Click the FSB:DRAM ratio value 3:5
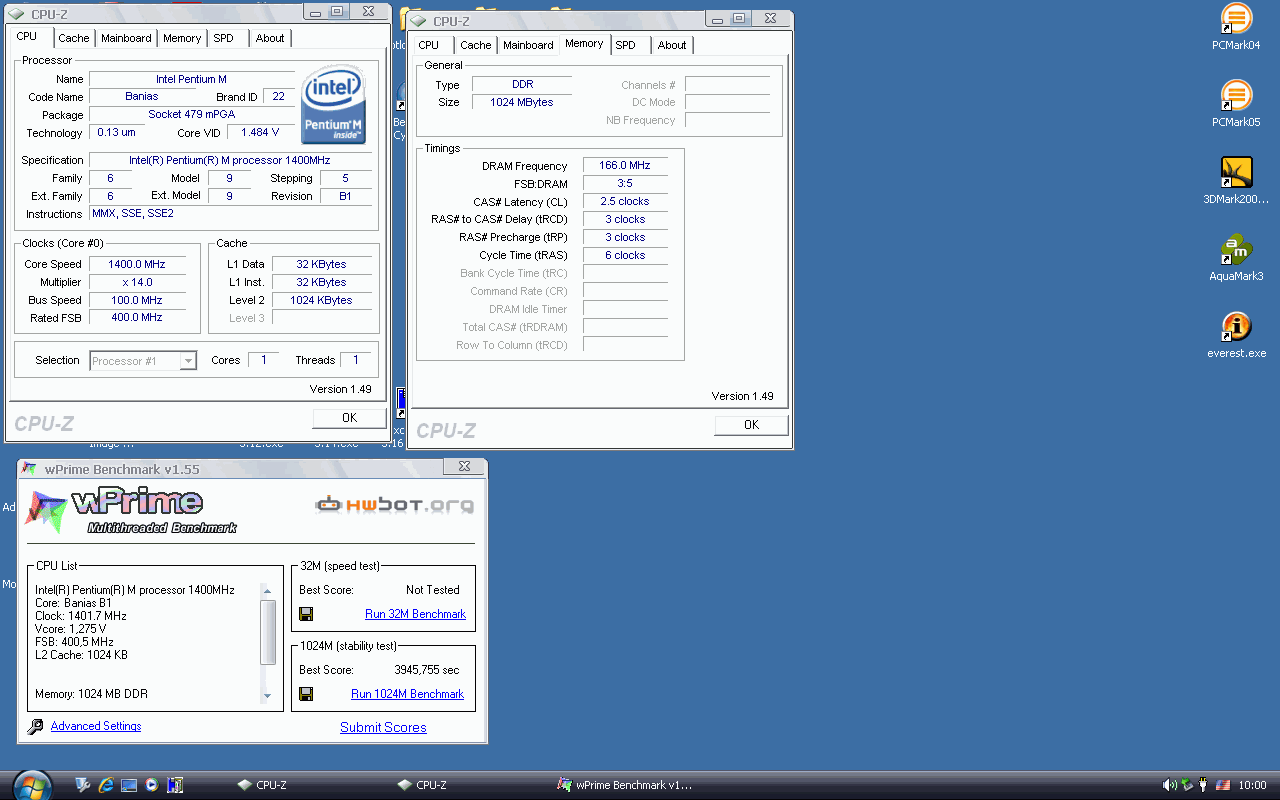This screenshot has width=1280, height=800. point(624,184)
